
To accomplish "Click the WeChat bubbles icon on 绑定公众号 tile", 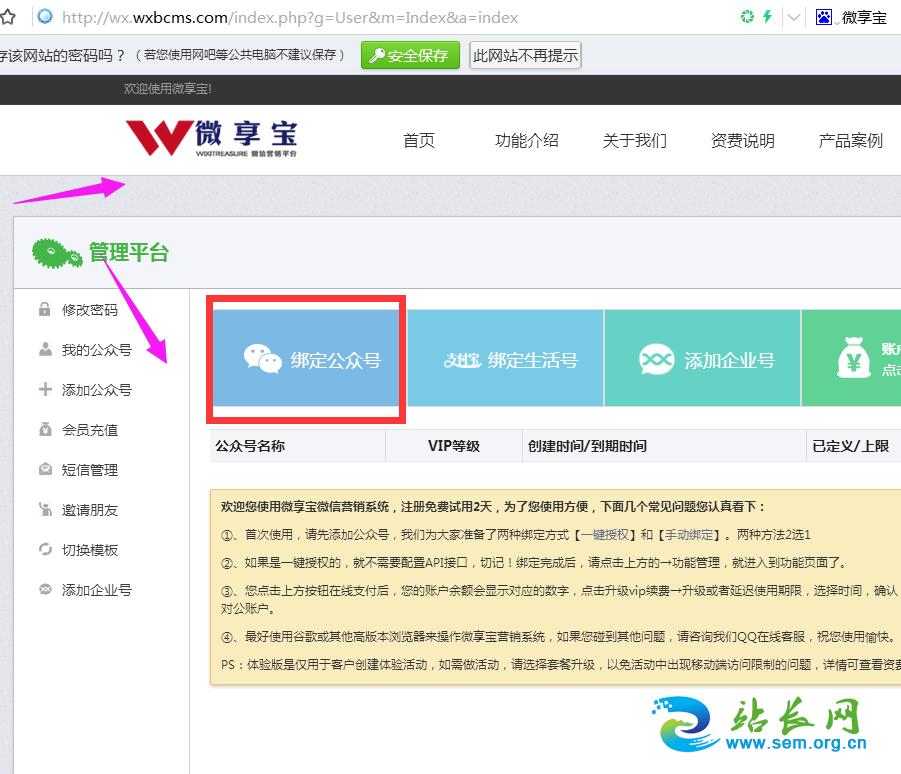I will point(263,359).
